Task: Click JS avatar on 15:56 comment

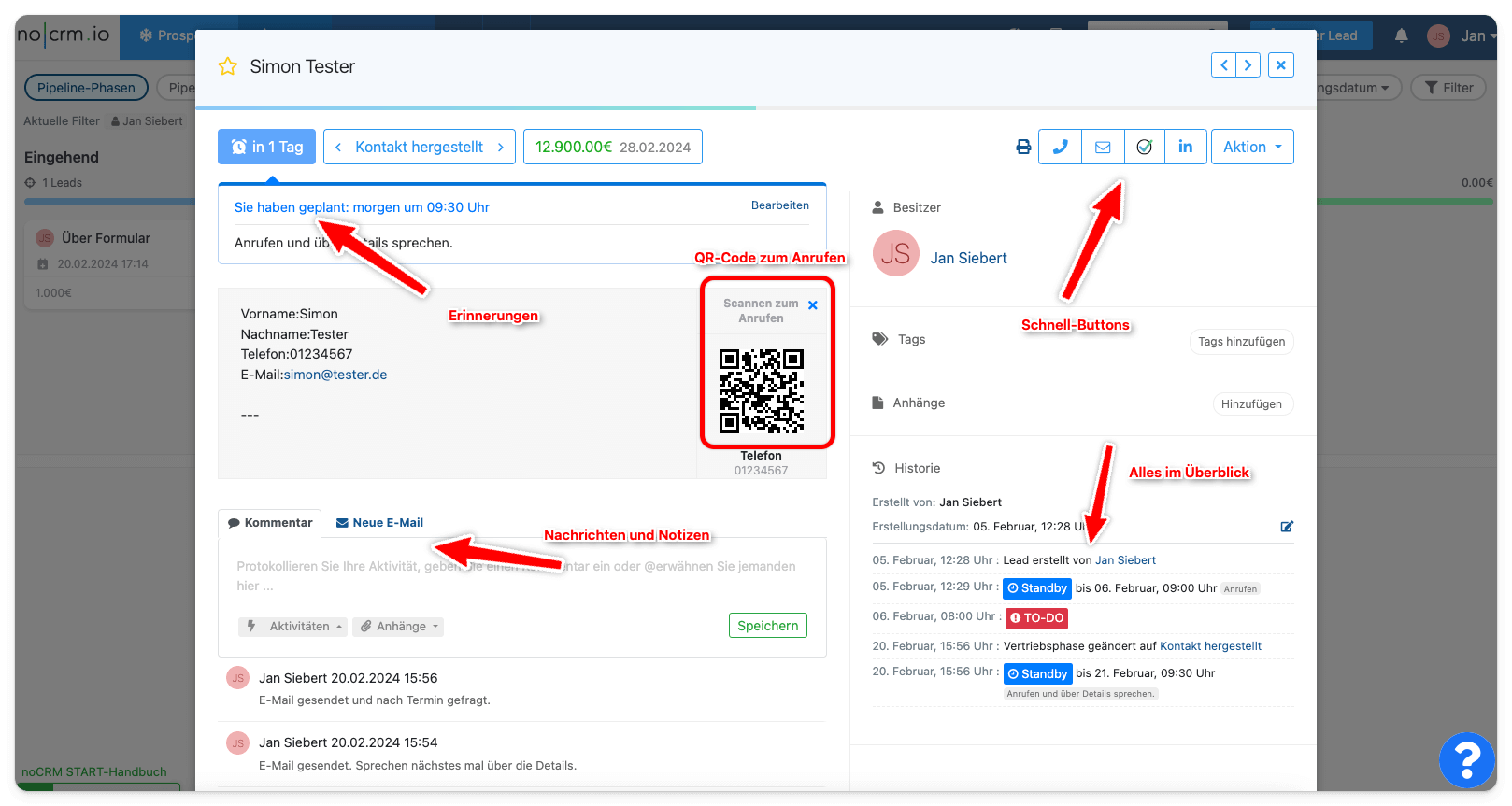Action: pos(237,678)
